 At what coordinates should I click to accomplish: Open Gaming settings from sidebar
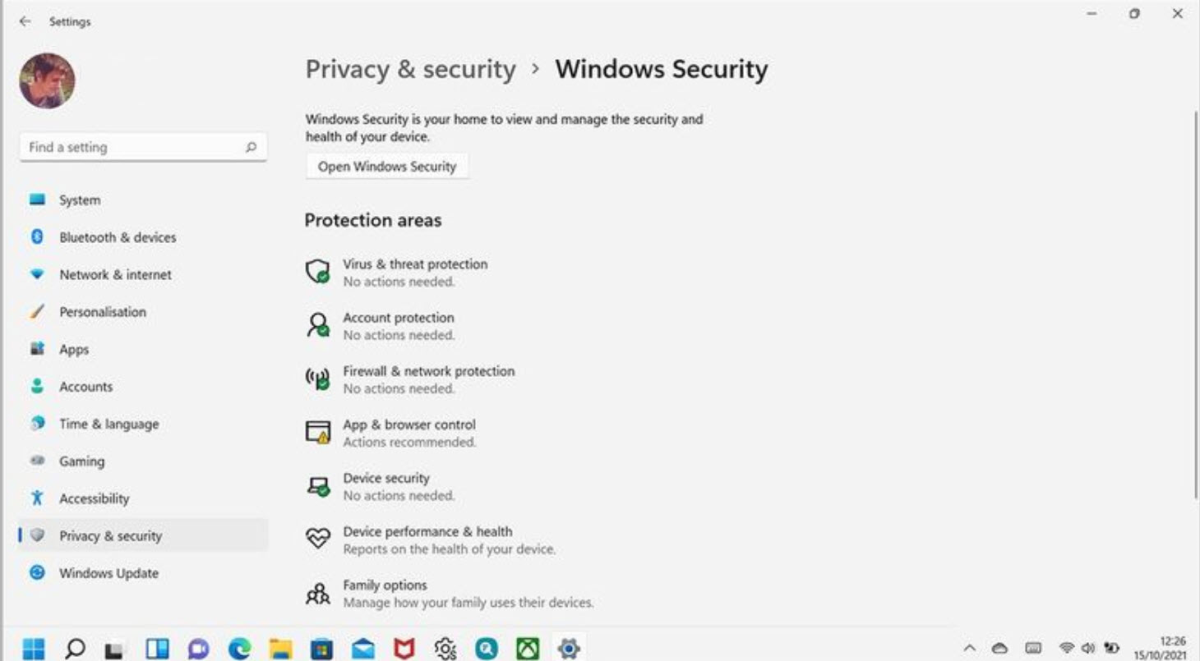(x=81, y=461)
